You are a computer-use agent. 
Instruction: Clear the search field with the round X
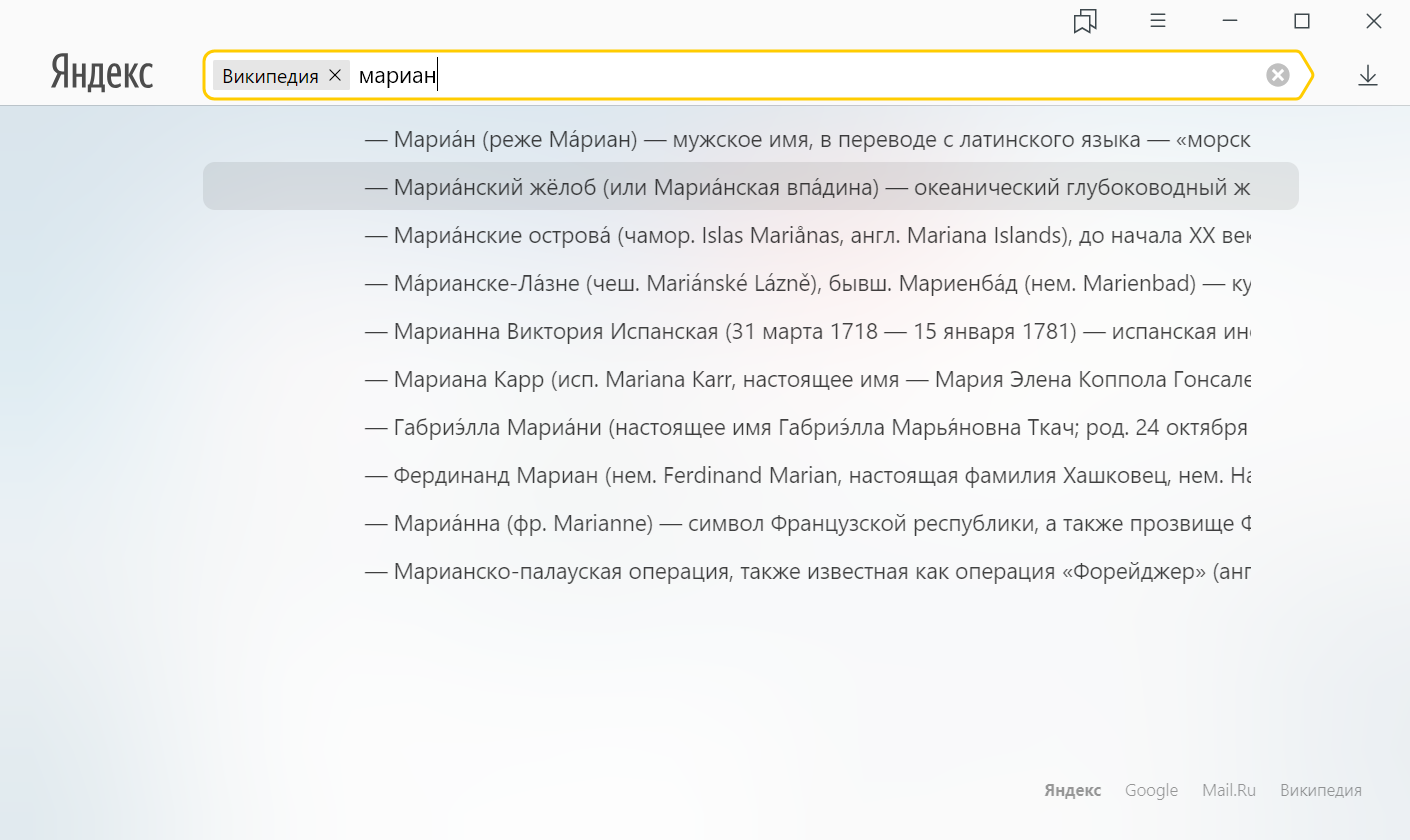1278,76
